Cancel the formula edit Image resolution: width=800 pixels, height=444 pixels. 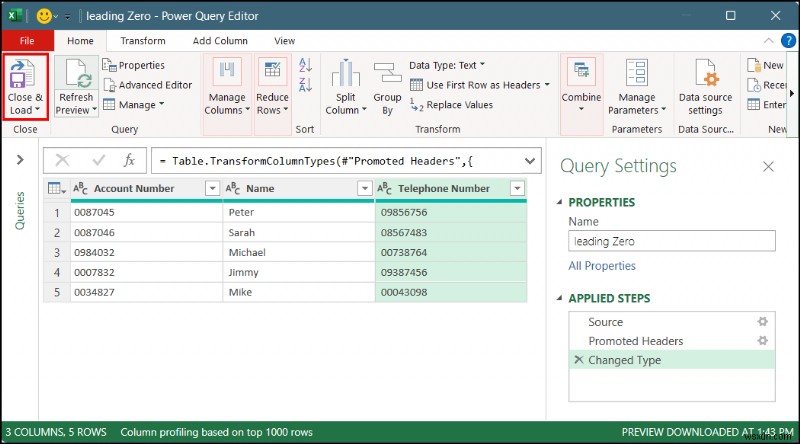[x=62, y=161]
